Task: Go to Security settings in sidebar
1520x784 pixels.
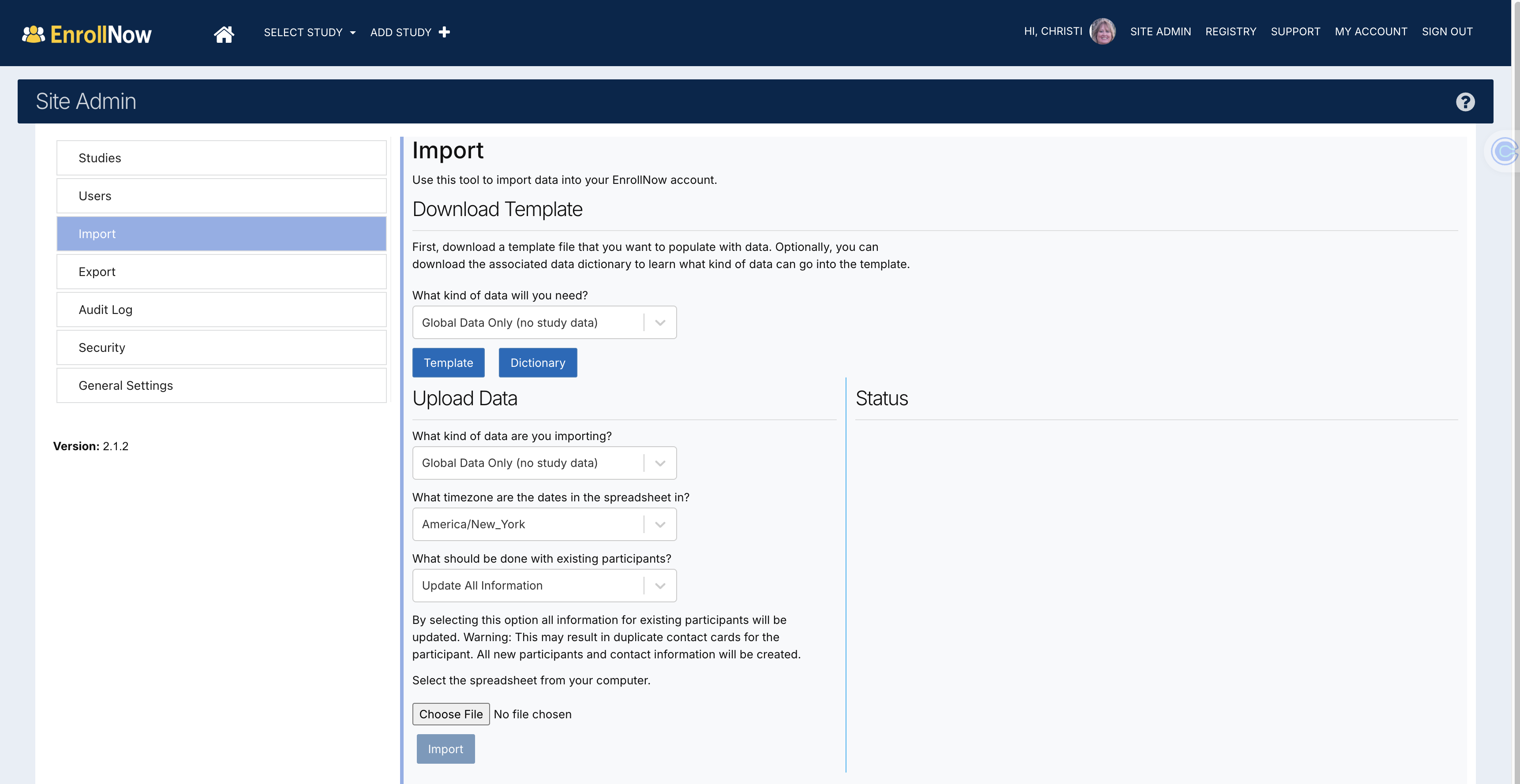Action: click(x=221, y=347)
